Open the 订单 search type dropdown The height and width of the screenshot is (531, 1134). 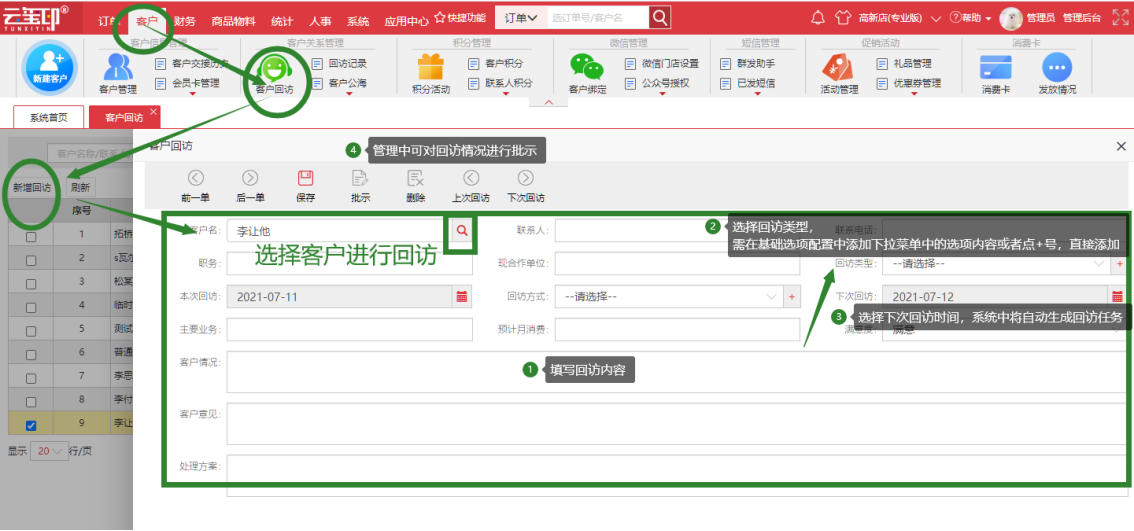pos(521,17)
